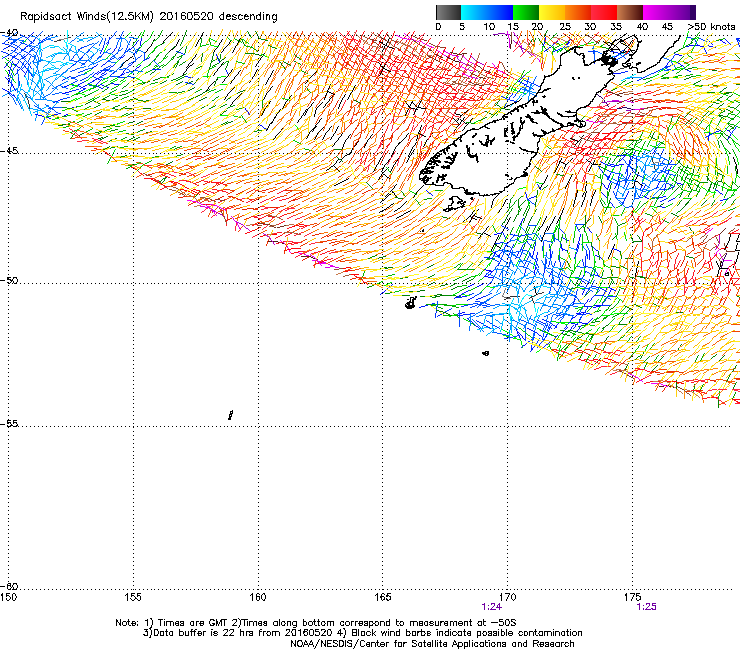Image resolution: width=740 pixels, height=650 pixels.
Task: Click the '-60' latitude axis label
Action: point(9,587)
